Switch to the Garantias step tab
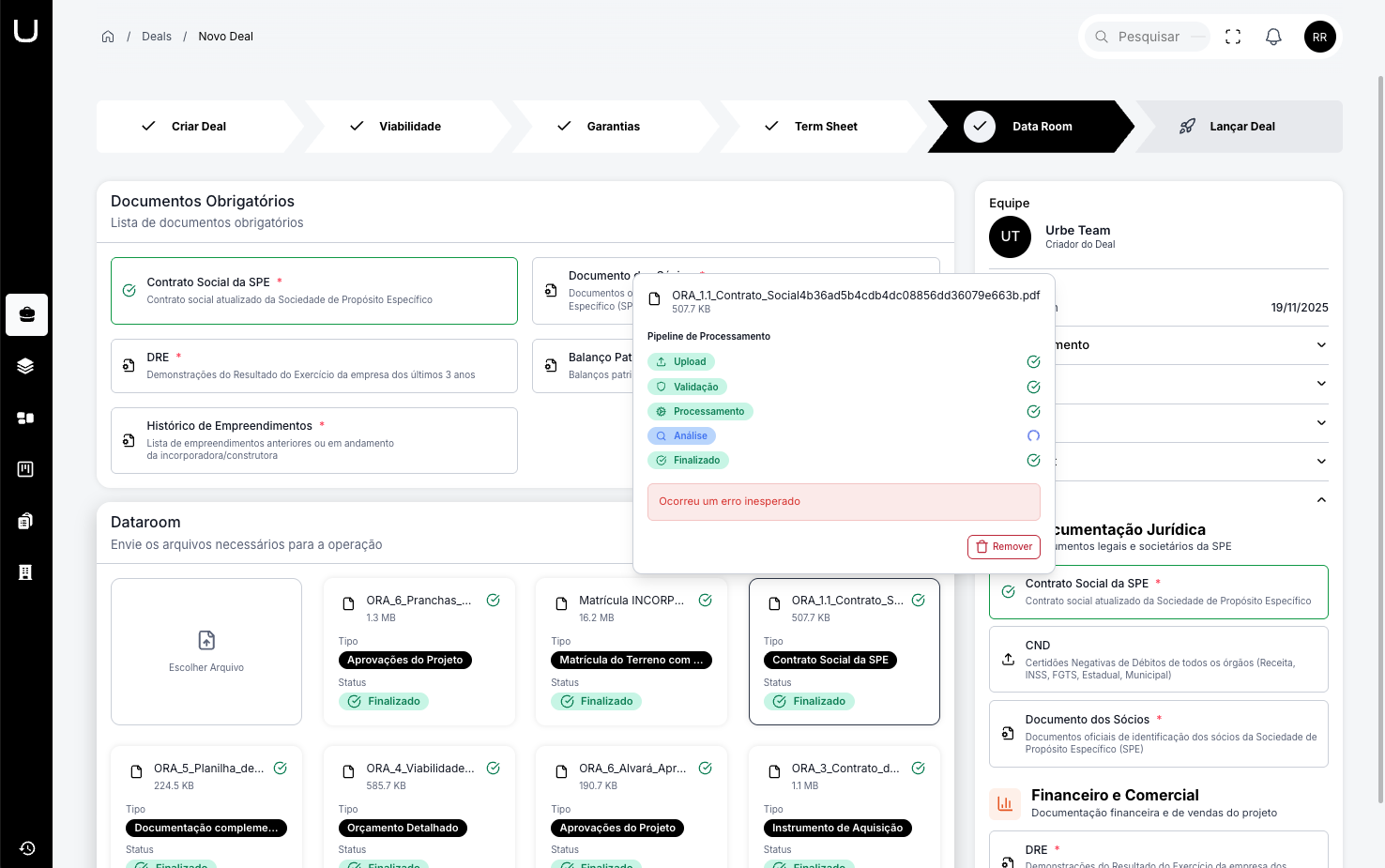Screen dimensions: 1385x868 pos(612,126)
